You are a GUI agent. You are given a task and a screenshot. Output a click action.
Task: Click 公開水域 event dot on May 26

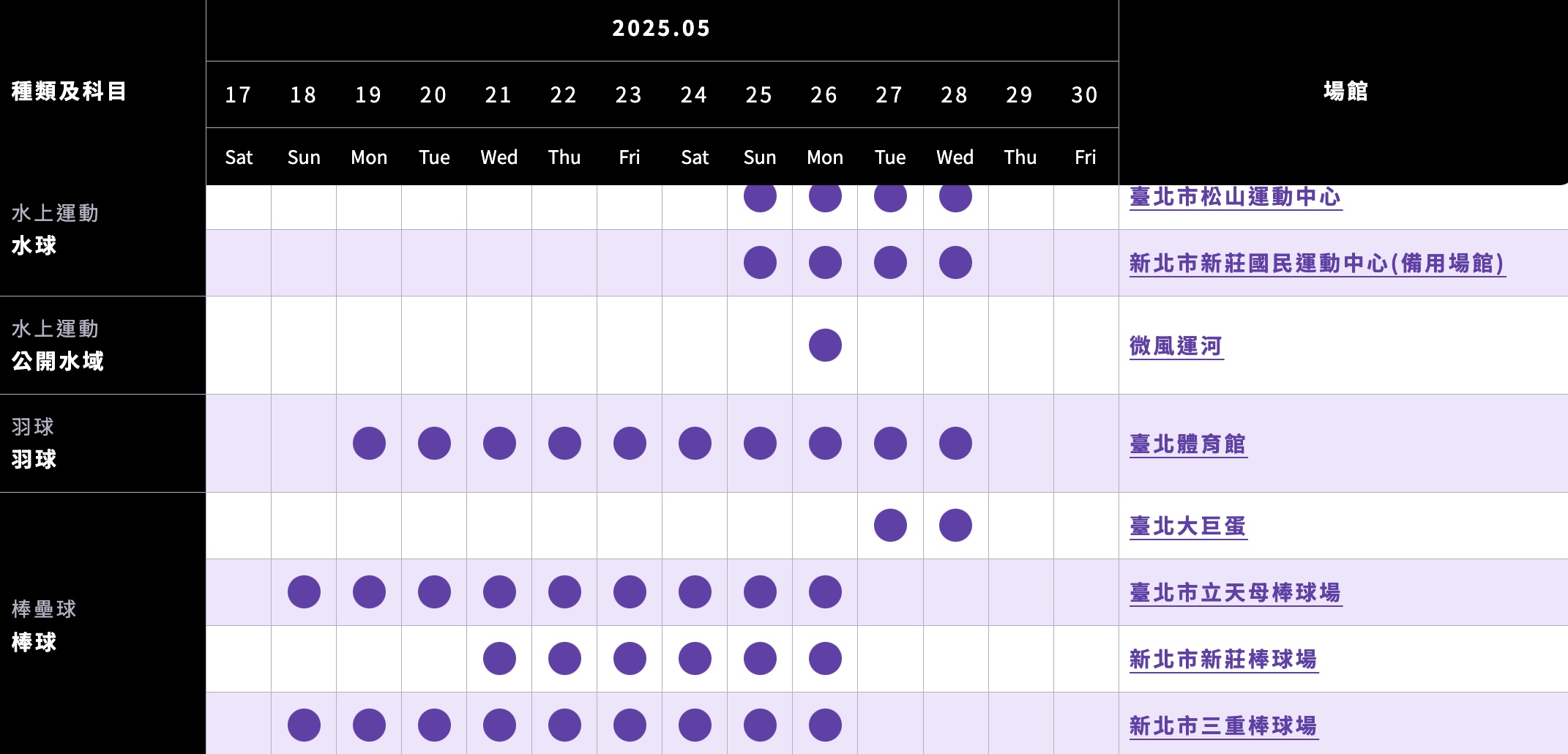click(x=825, y=345)
